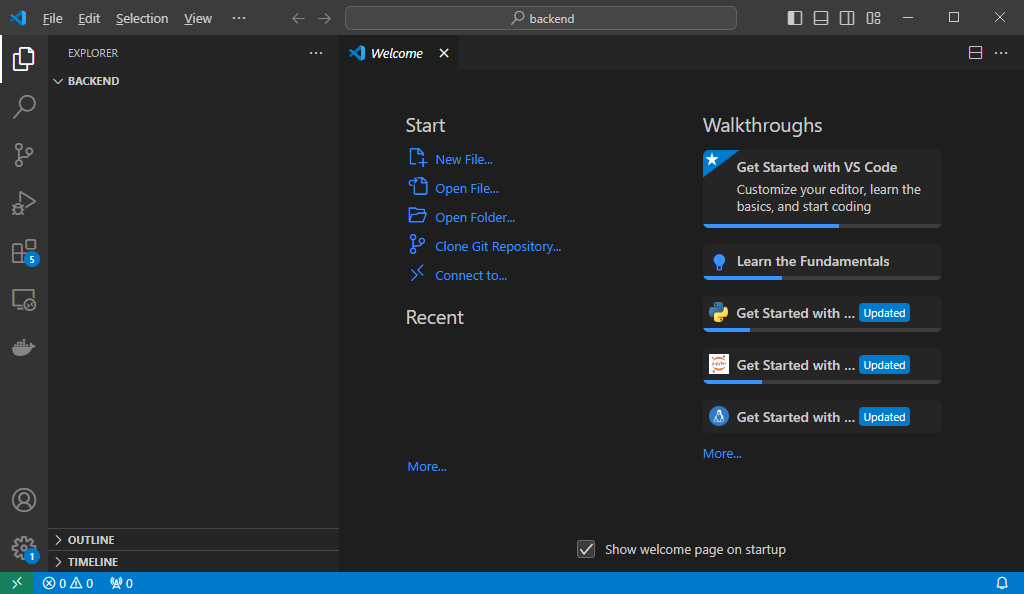Click More... under Recent

427,466
